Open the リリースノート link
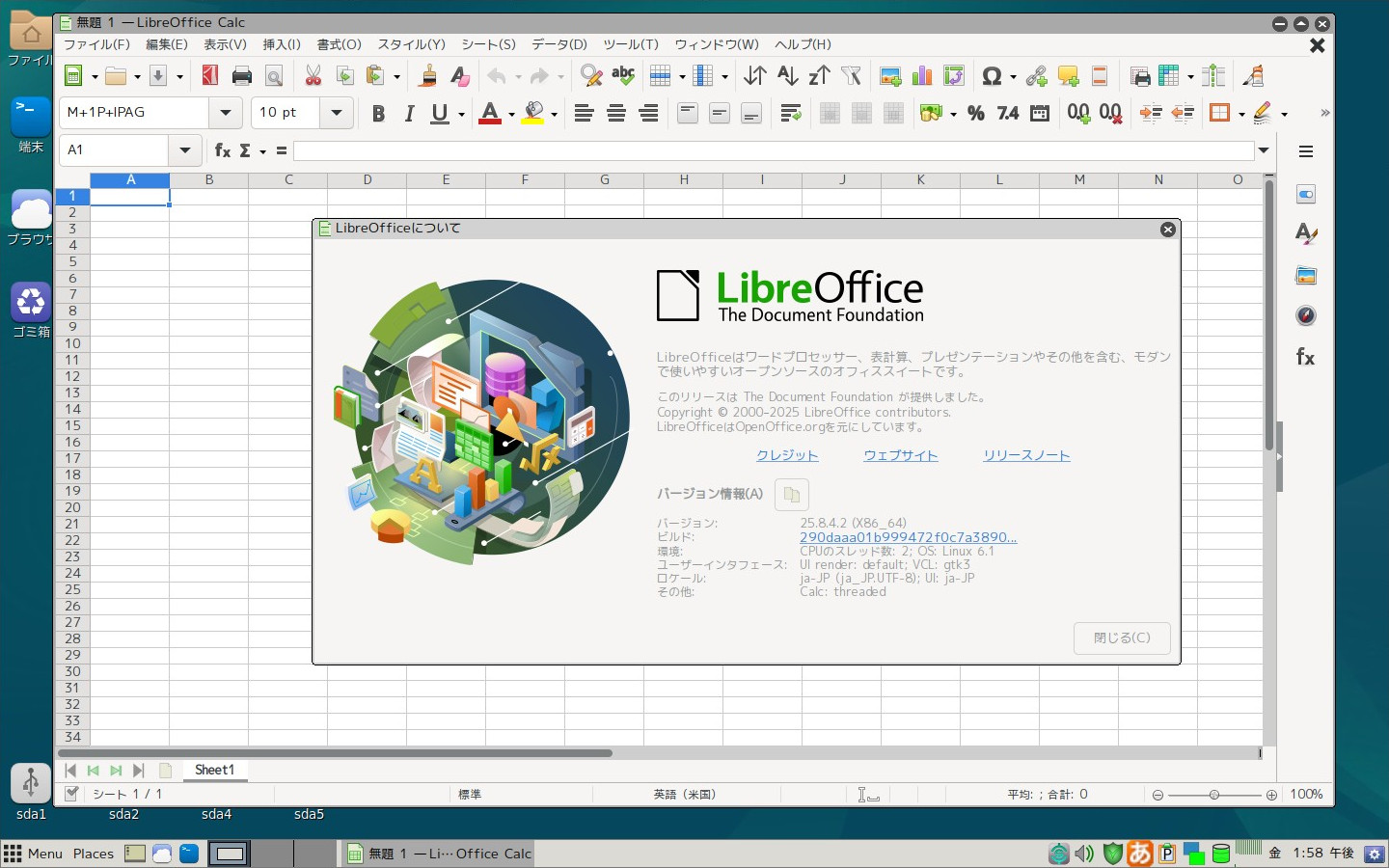Image resolution: width=1389 pixels, height=868 pixels. coord(1026,455)
